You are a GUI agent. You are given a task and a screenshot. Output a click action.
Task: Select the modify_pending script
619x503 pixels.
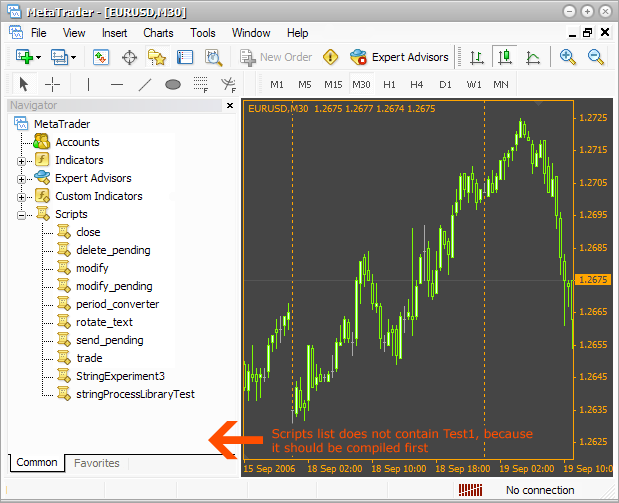(x=114, y=286)
